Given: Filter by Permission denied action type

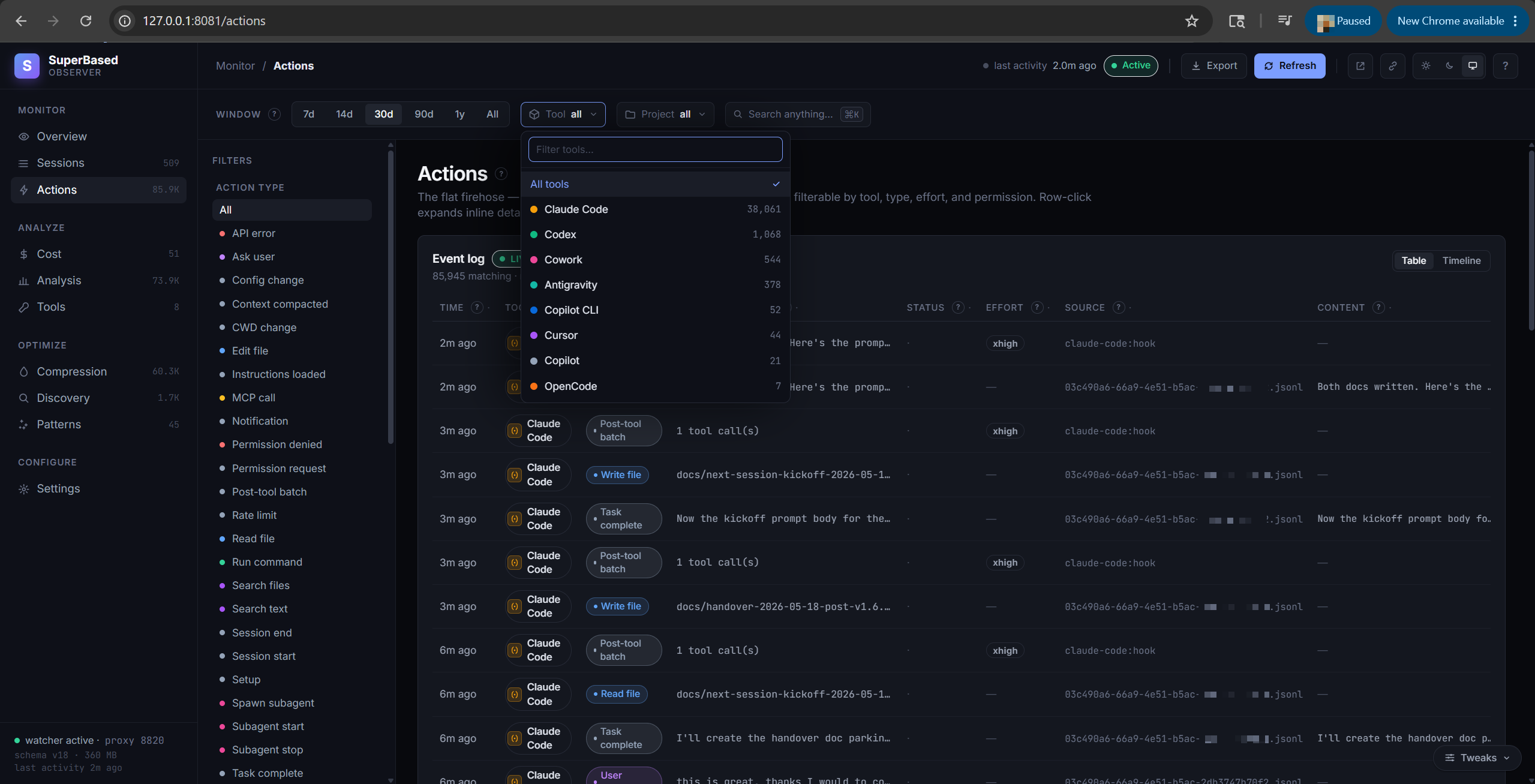Looking at the screenshot, I should coord(292,444).
